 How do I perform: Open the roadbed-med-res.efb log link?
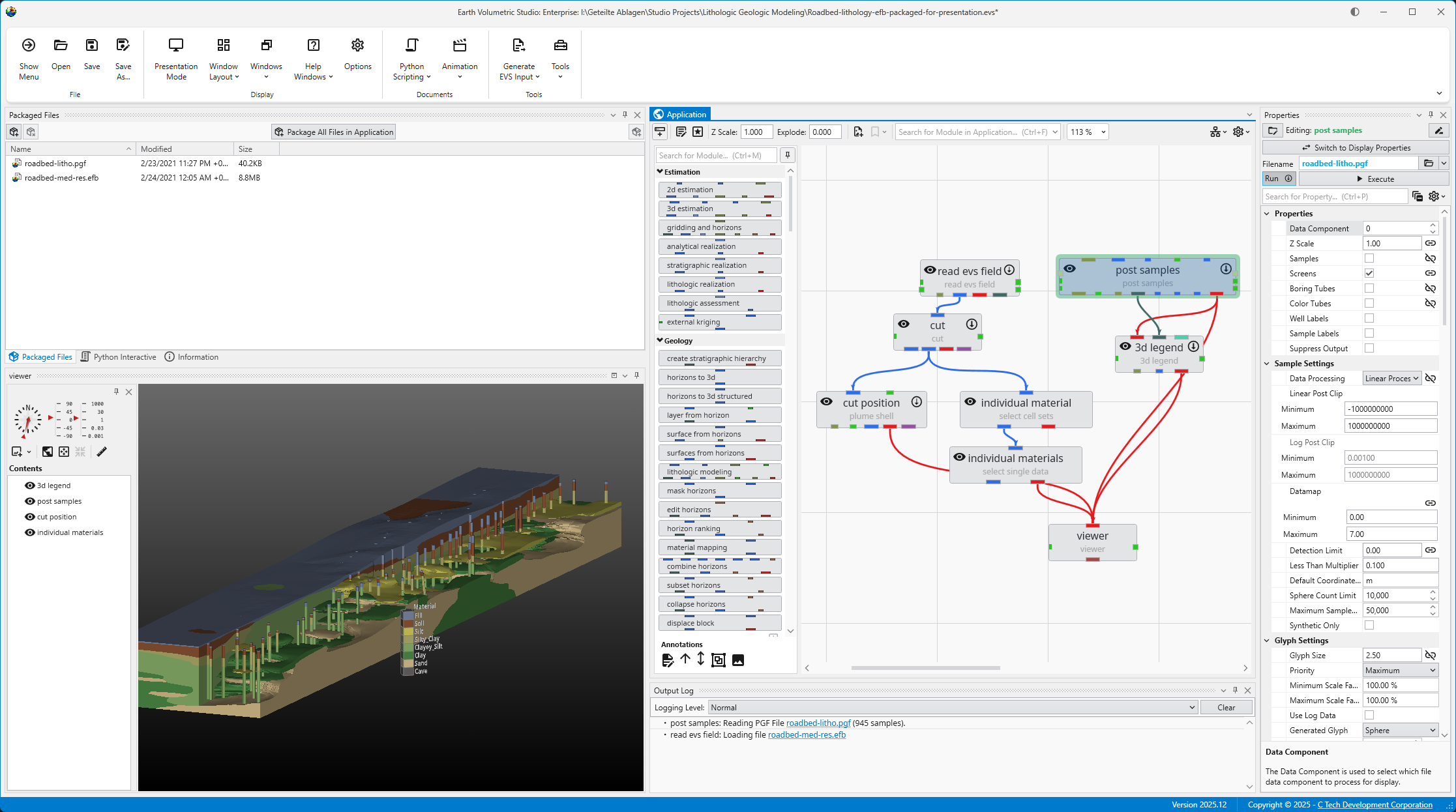tap(807, 735)
